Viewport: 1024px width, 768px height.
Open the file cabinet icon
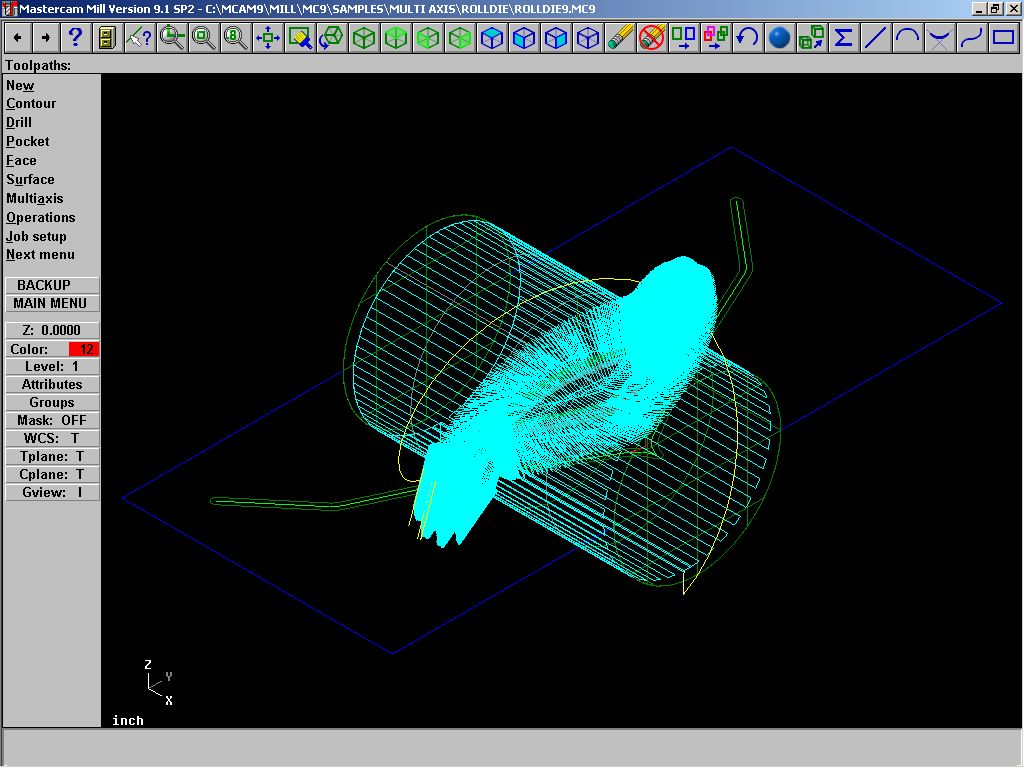point(106,38)
